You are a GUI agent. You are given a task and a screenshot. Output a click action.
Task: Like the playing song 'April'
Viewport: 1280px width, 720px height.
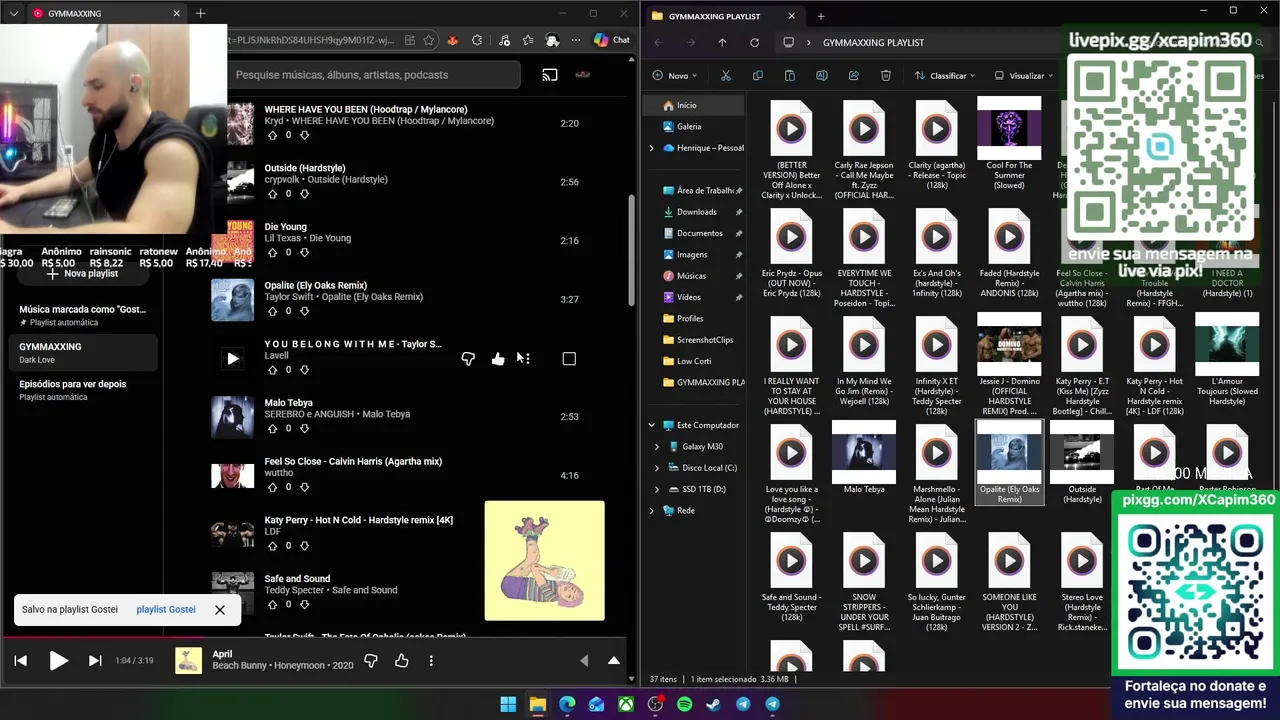click(x=401, y=661)
